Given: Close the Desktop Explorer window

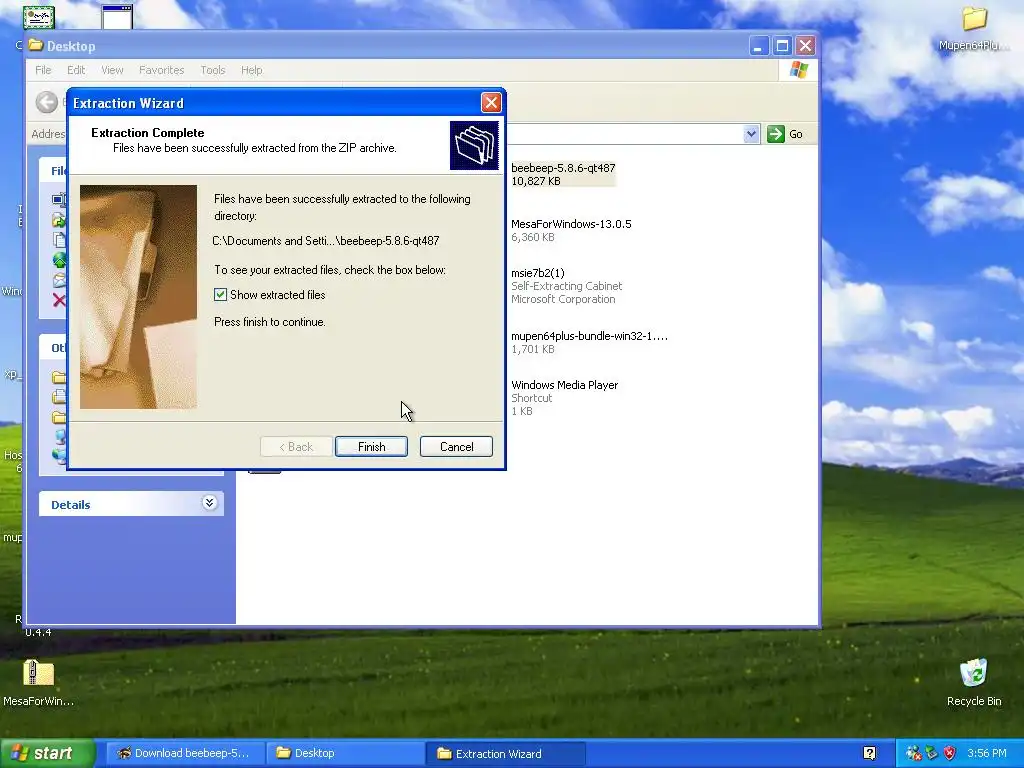Looking at the screenshot, I should pyautogui.click(x=805, y=46).
